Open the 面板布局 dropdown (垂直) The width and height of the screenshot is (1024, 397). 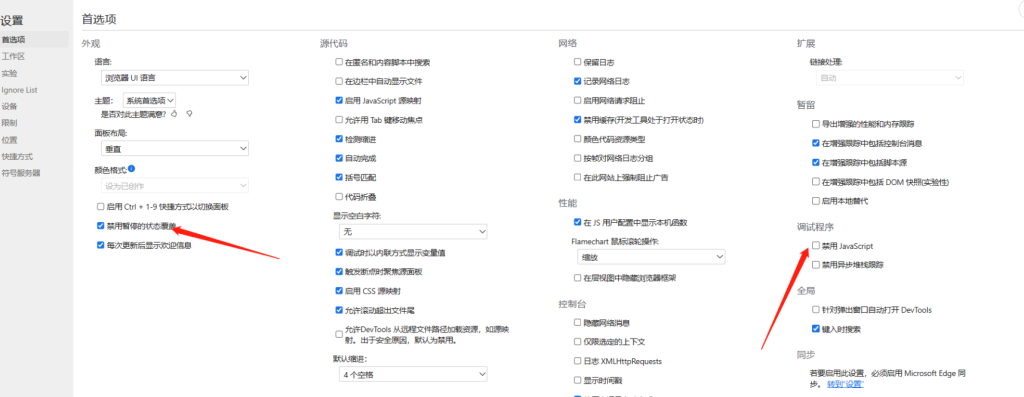(176, 149)
